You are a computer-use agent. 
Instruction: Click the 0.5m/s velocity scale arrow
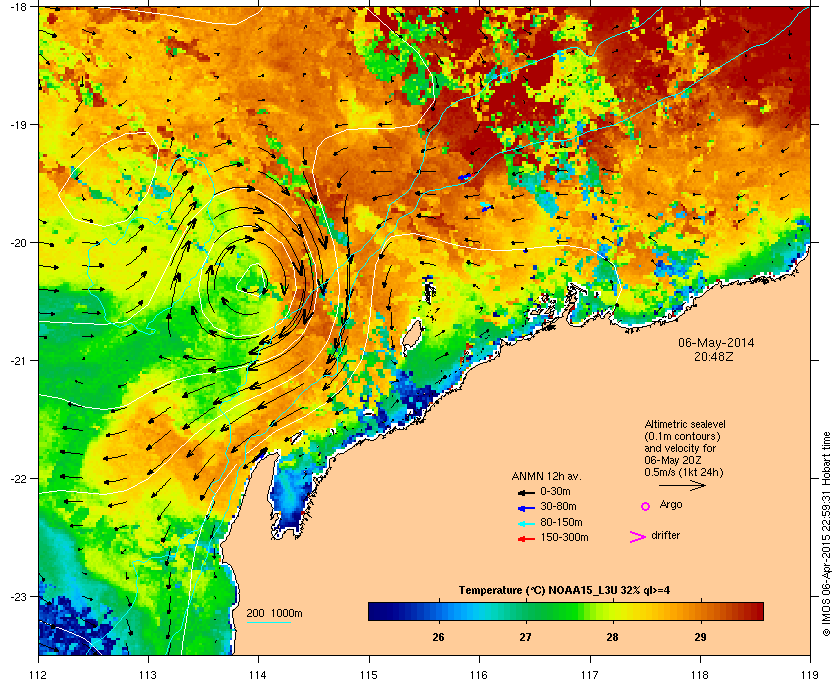tap(682, 485)
